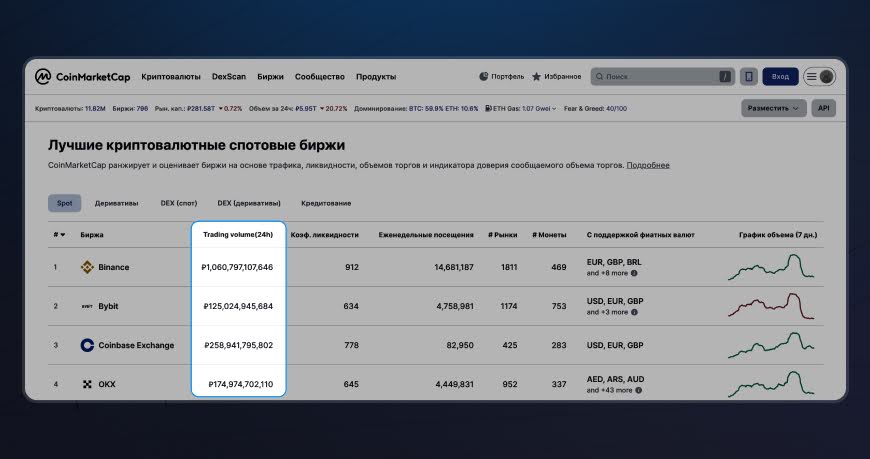870x459 pixels.
Task: Click the CoinMarketCap logo
Action: [x=82, y=77]
